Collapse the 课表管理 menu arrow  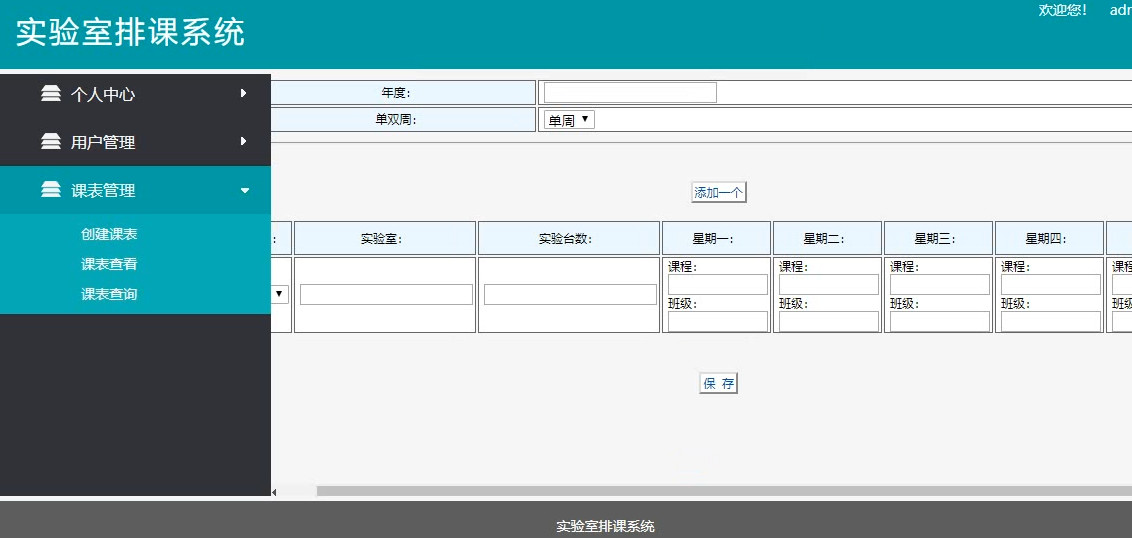(x=245, y=191)
